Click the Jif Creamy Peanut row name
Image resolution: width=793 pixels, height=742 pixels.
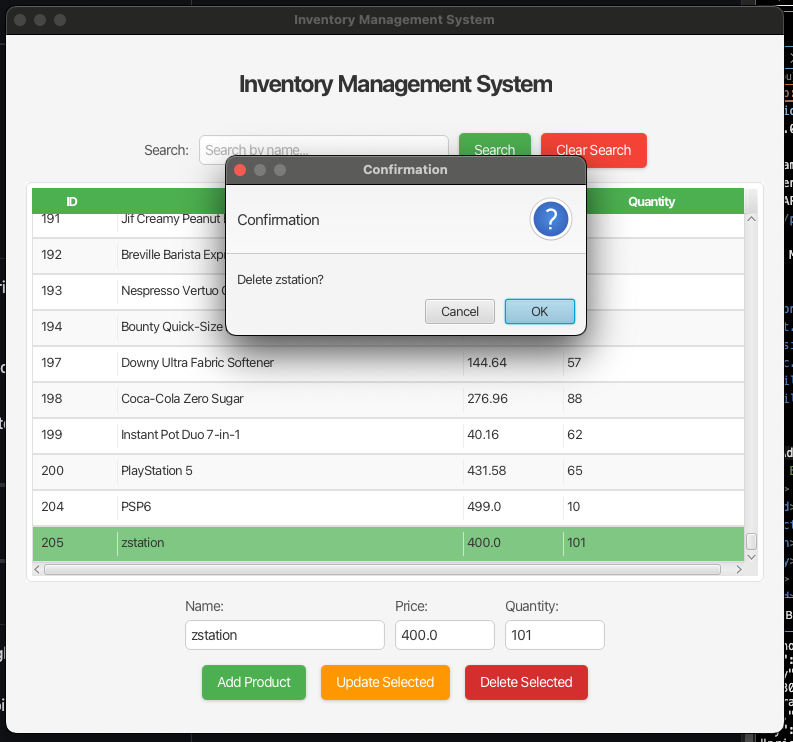click(172, 219)
